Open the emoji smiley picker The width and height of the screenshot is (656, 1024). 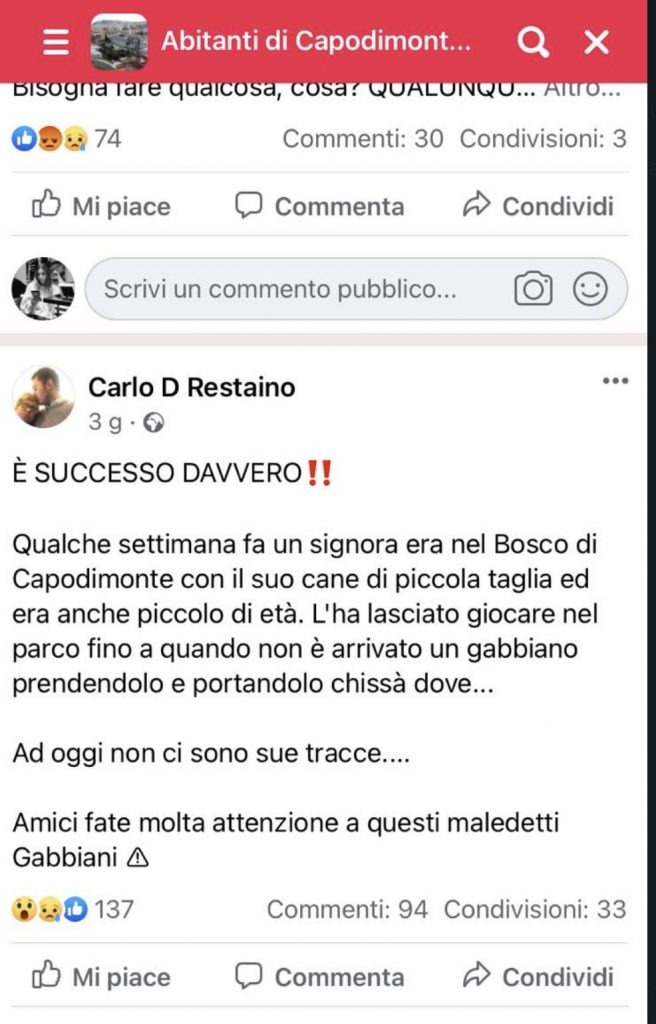[590, 289]
